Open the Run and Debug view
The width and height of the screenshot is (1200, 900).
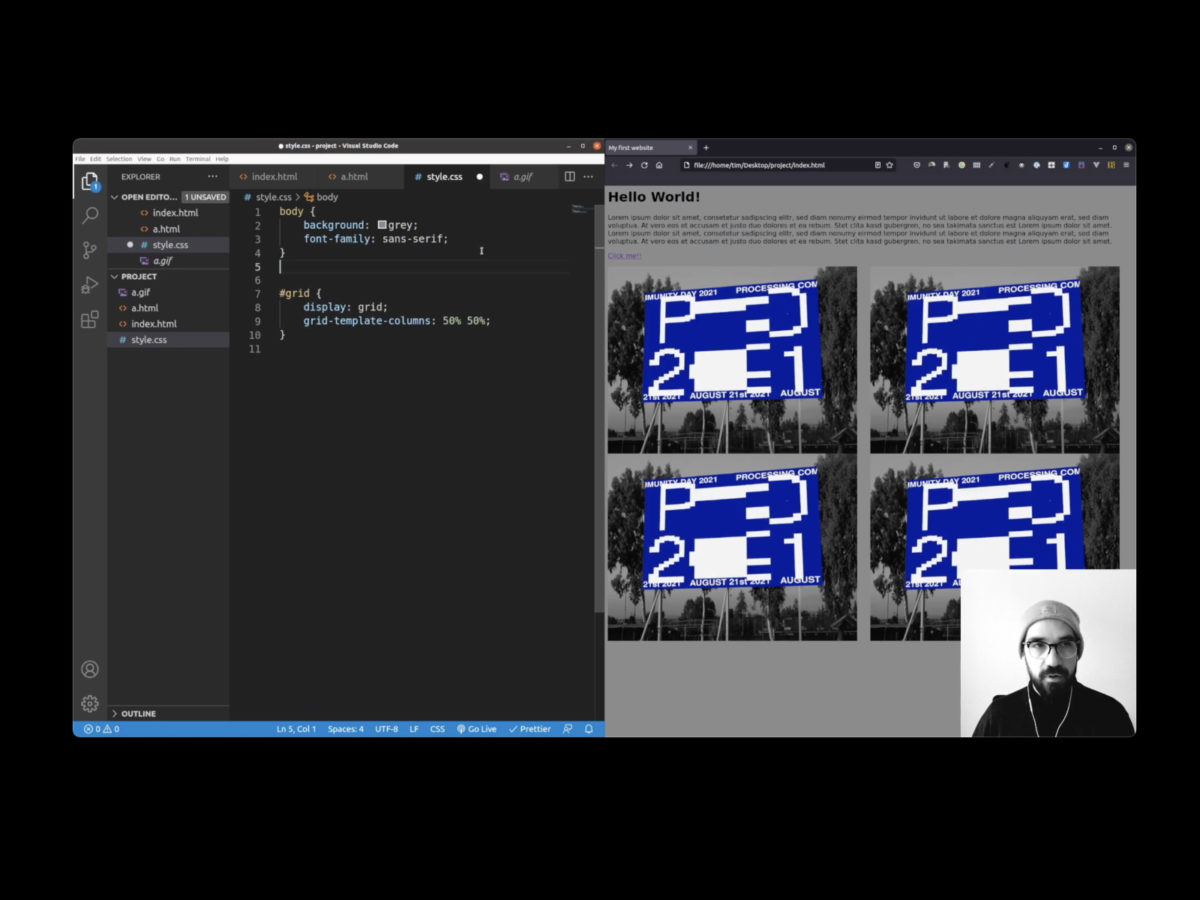(x=90, y=285)
